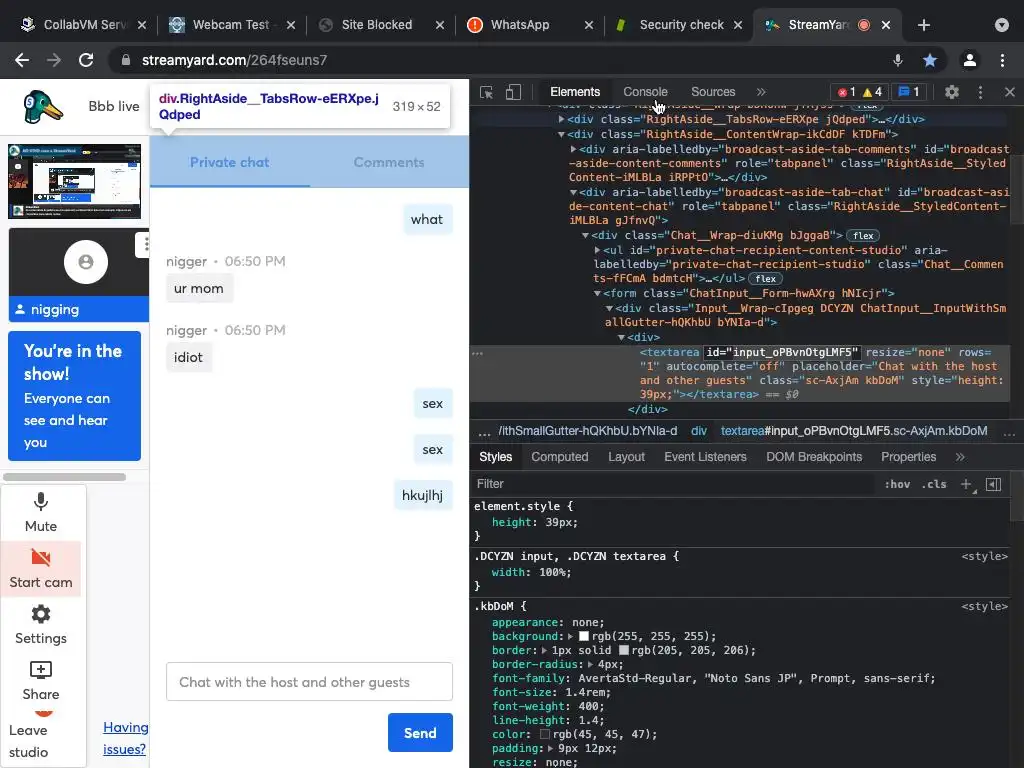Toggle the .cls class editor
1024x768 pixels.
[934, 484]
